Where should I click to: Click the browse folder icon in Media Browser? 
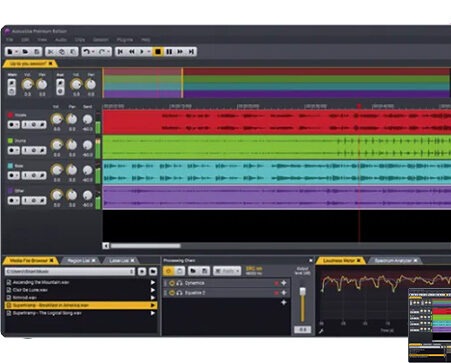153,272
